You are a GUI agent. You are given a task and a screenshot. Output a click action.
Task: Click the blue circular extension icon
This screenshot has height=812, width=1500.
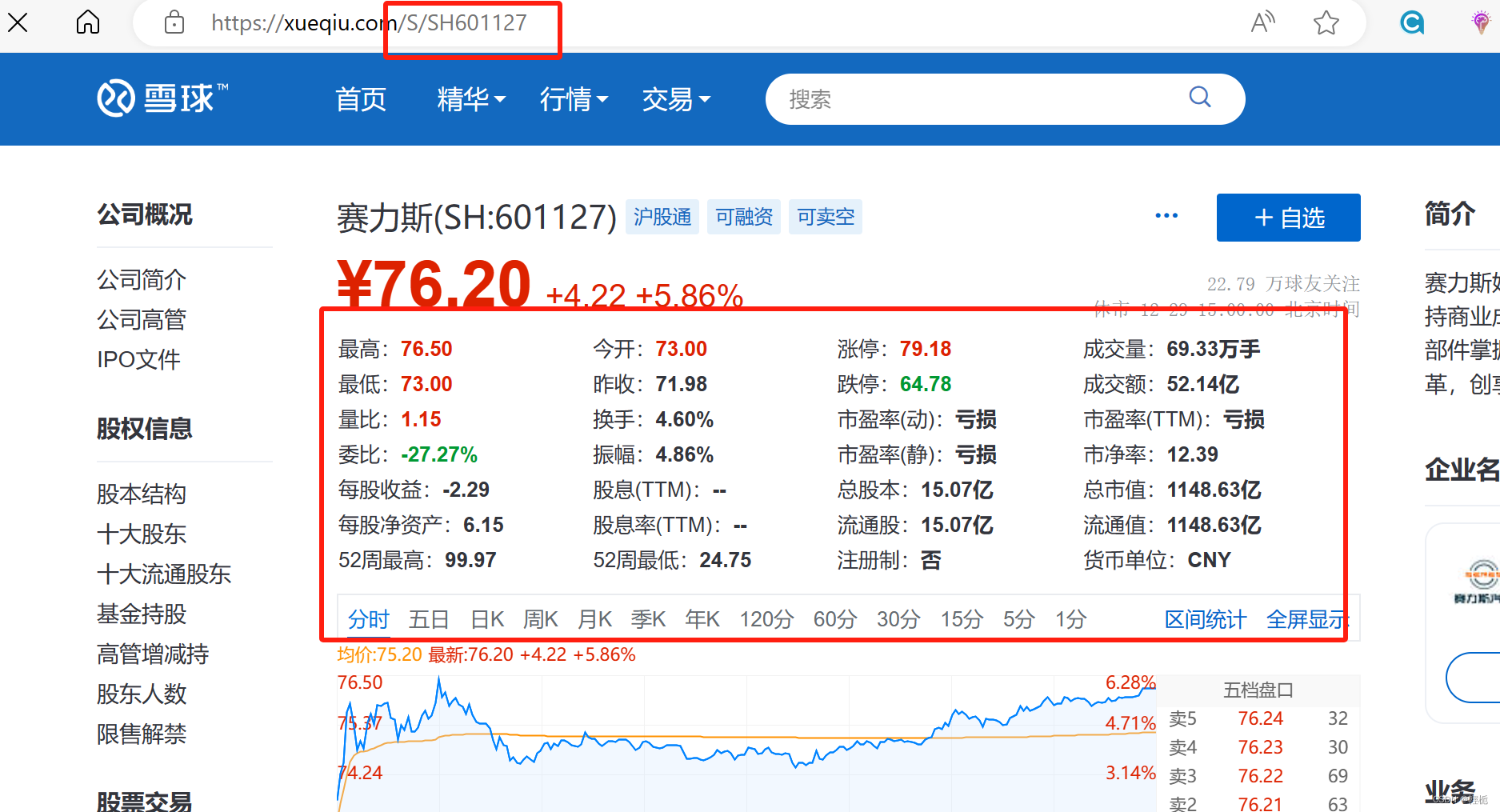(1412, 22)
